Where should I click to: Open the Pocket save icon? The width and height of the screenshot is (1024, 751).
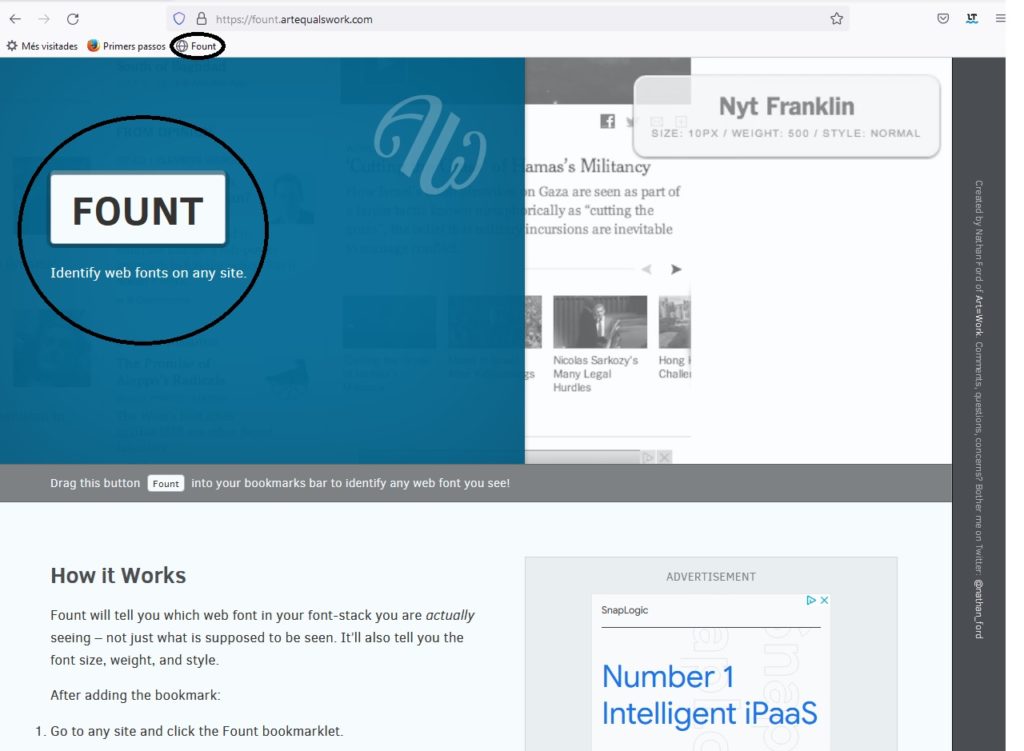pos(943,18)
